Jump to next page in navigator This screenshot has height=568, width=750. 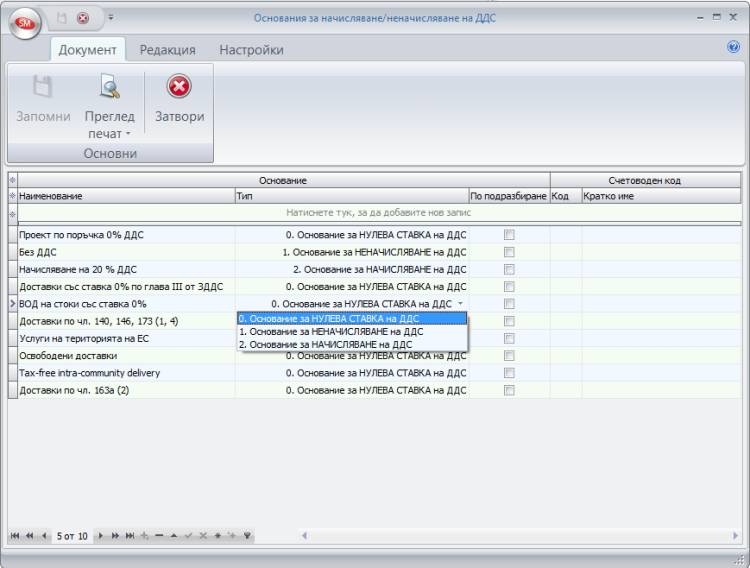pos(115,535)
